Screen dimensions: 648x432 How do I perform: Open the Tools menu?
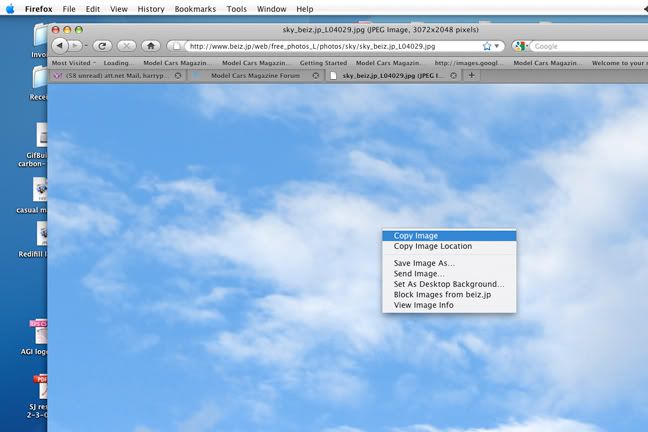pos(236,9)
